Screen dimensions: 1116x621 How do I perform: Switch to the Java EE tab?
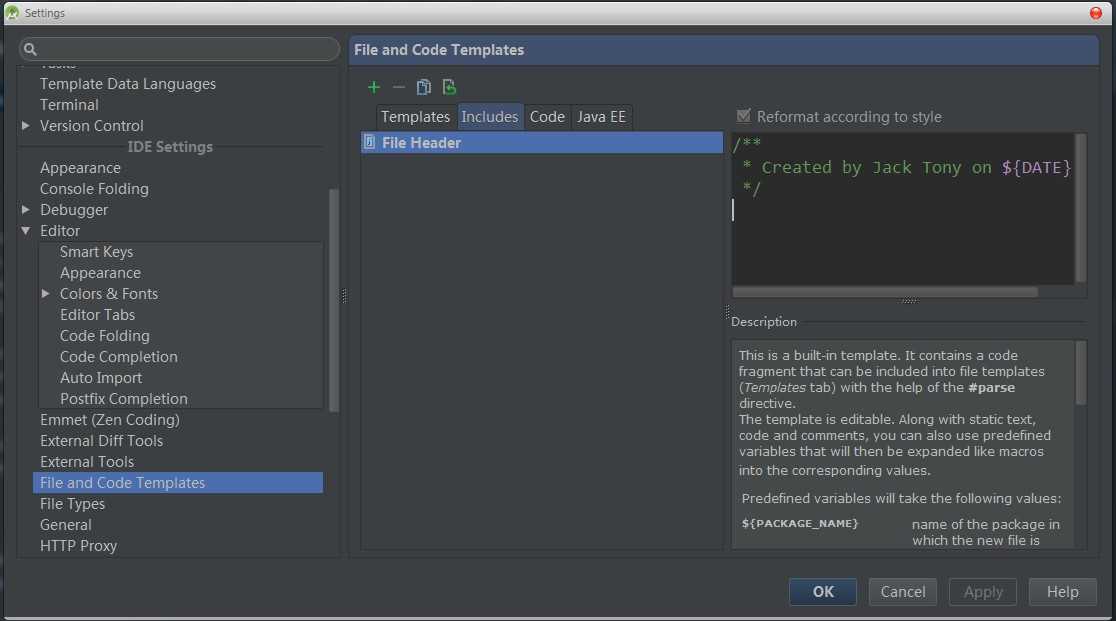click(x=601, y=117)
